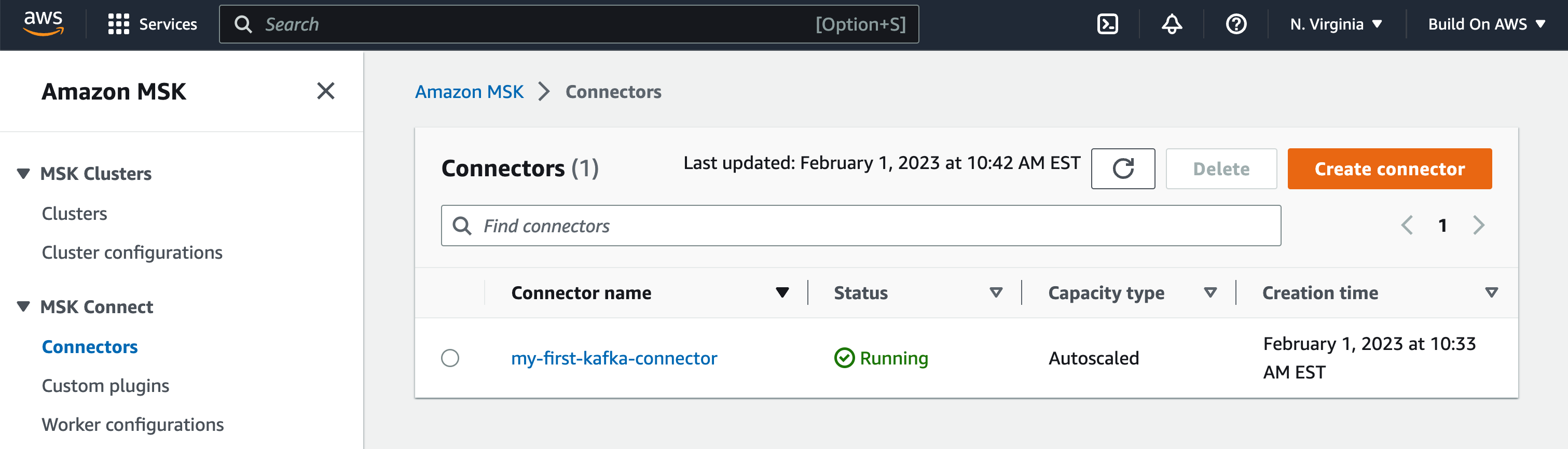Open the notifications bell
The height and width of the screenshot is (449, 1568).
1172,24
